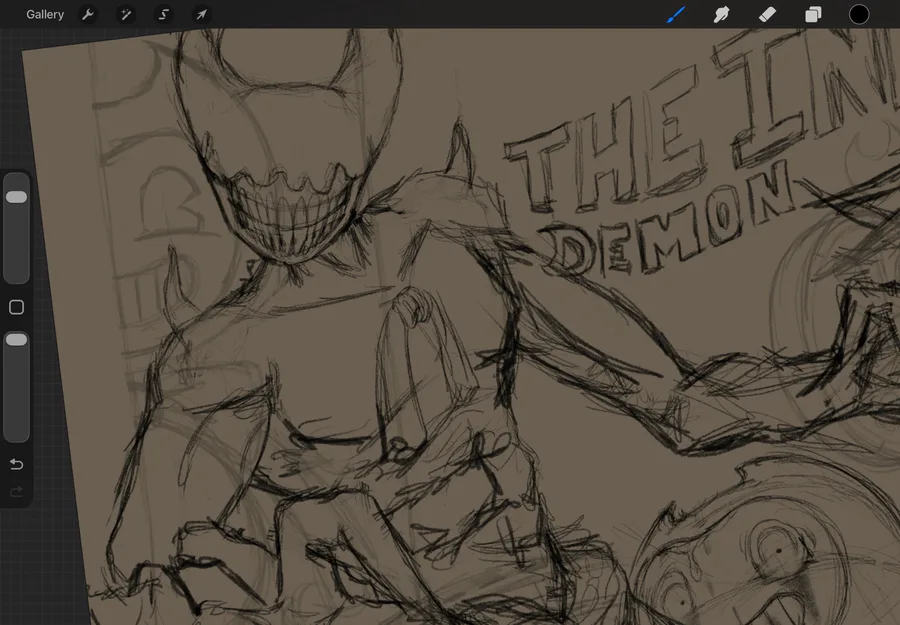Open the Adjustments magic wand menu
Screen dimensions: 900x625
(126, 14)
